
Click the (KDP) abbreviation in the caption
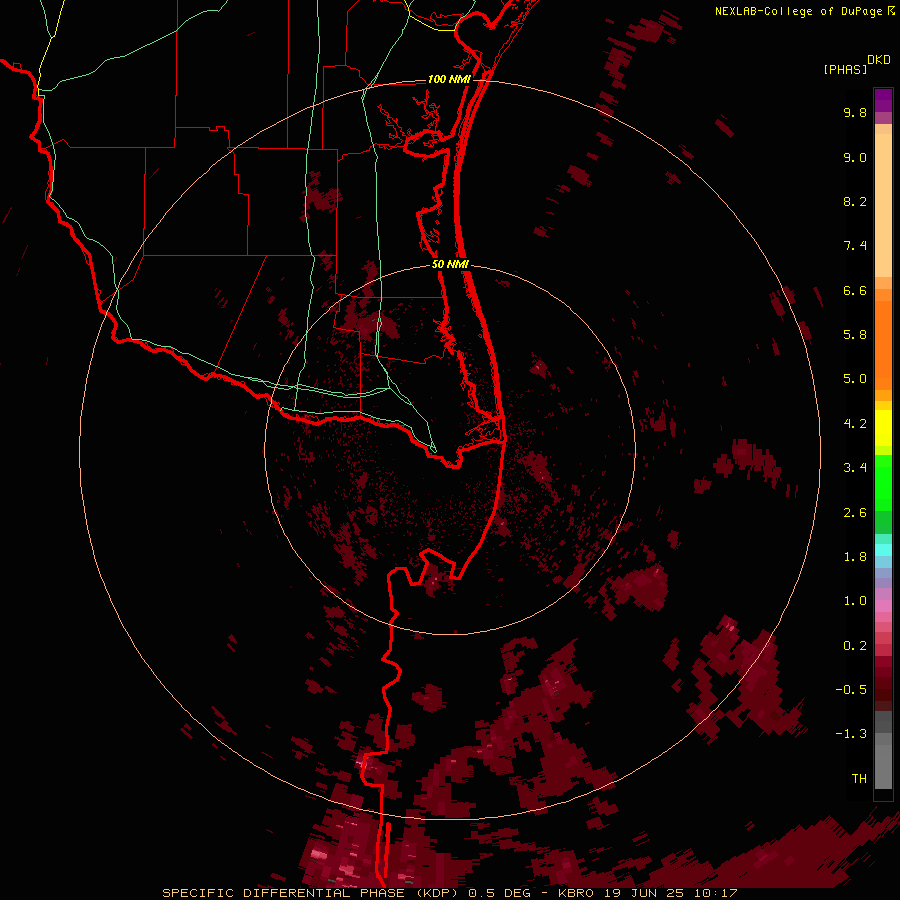pos(438,893)
